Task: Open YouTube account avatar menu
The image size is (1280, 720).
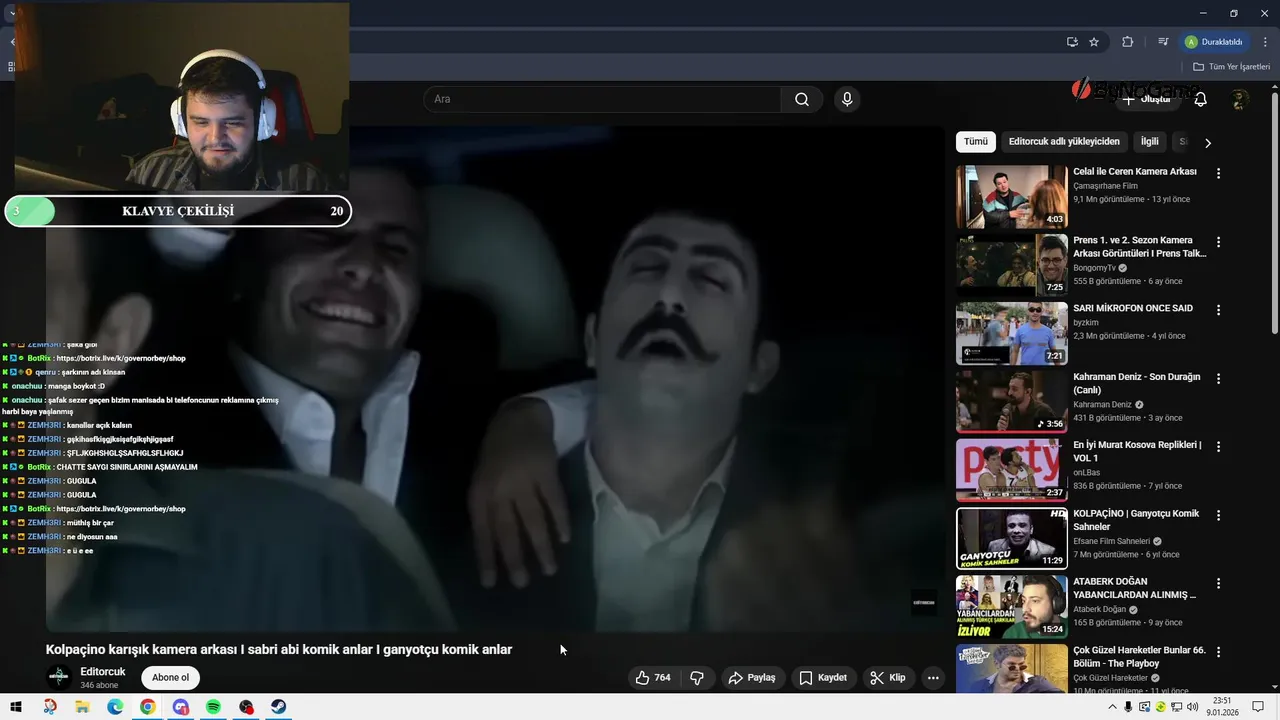Action: coord(1240,99)
